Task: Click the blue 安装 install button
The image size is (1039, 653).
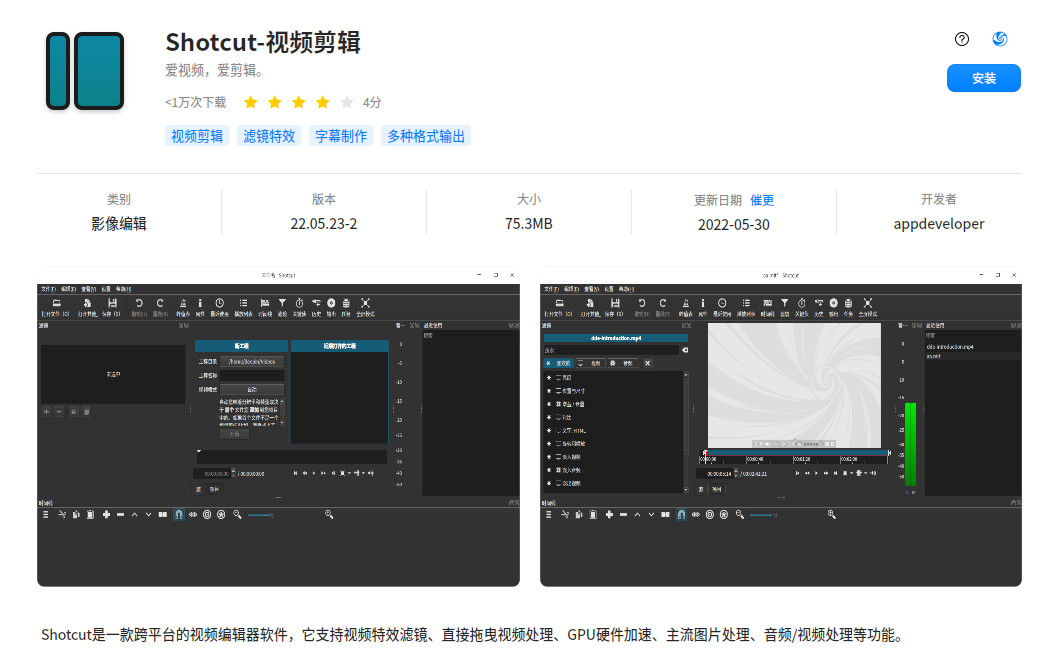Action: [983, 78]
